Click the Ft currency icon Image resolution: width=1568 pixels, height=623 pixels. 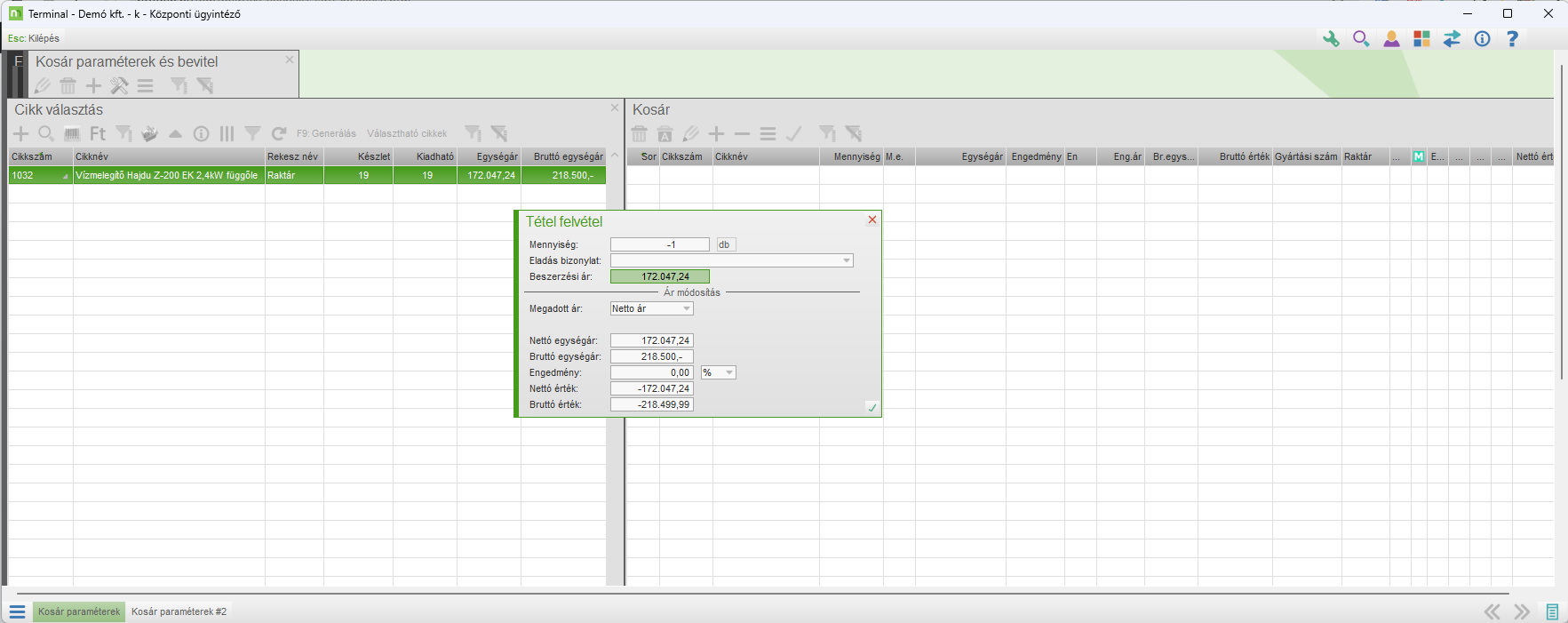[98, 134]
